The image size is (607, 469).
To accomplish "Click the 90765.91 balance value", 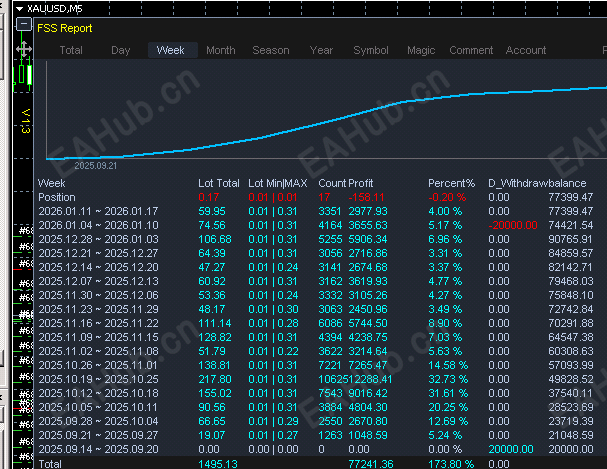I will pos(570,239).
